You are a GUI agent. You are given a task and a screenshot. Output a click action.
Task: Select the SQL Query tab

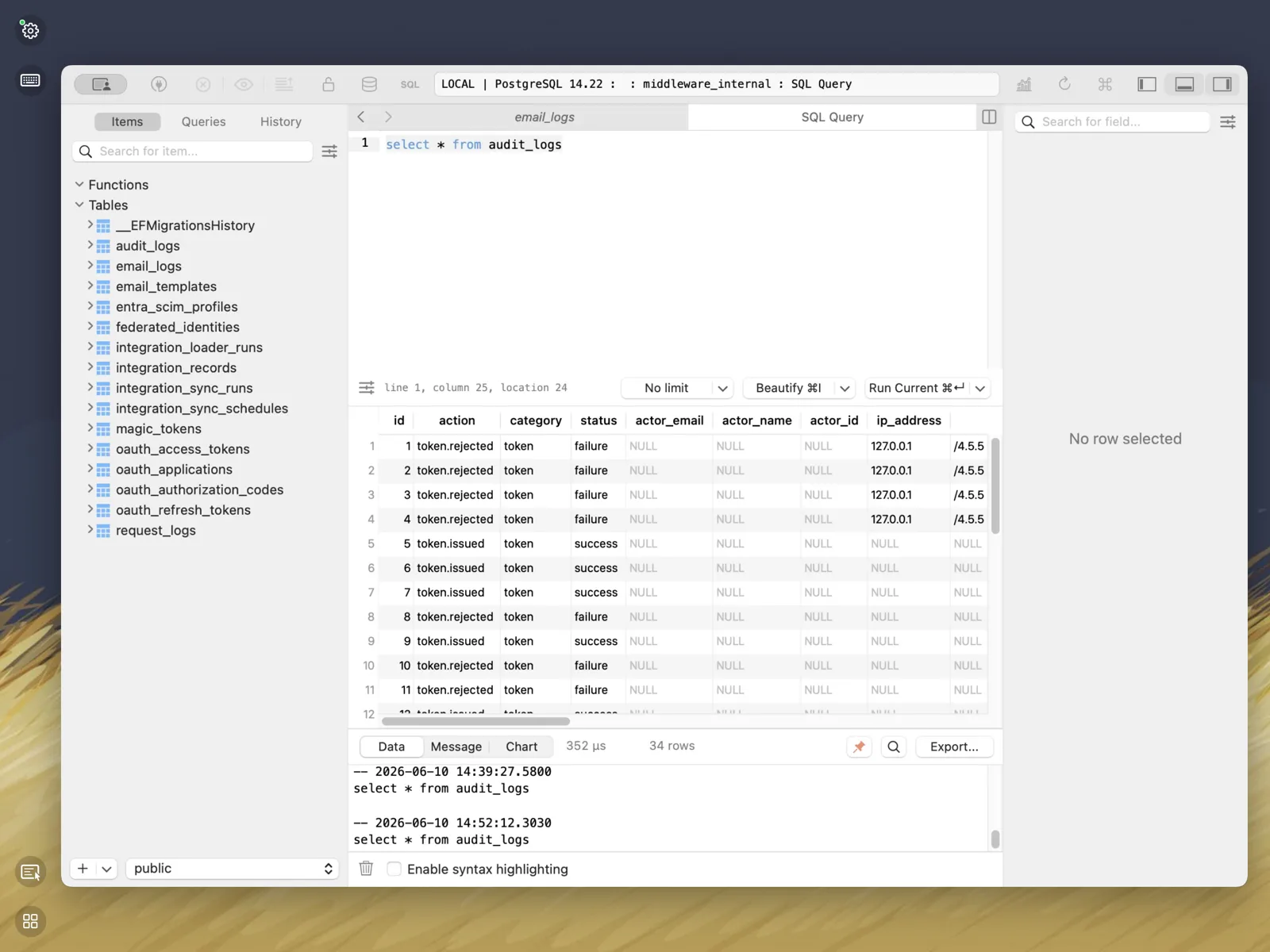832,117
